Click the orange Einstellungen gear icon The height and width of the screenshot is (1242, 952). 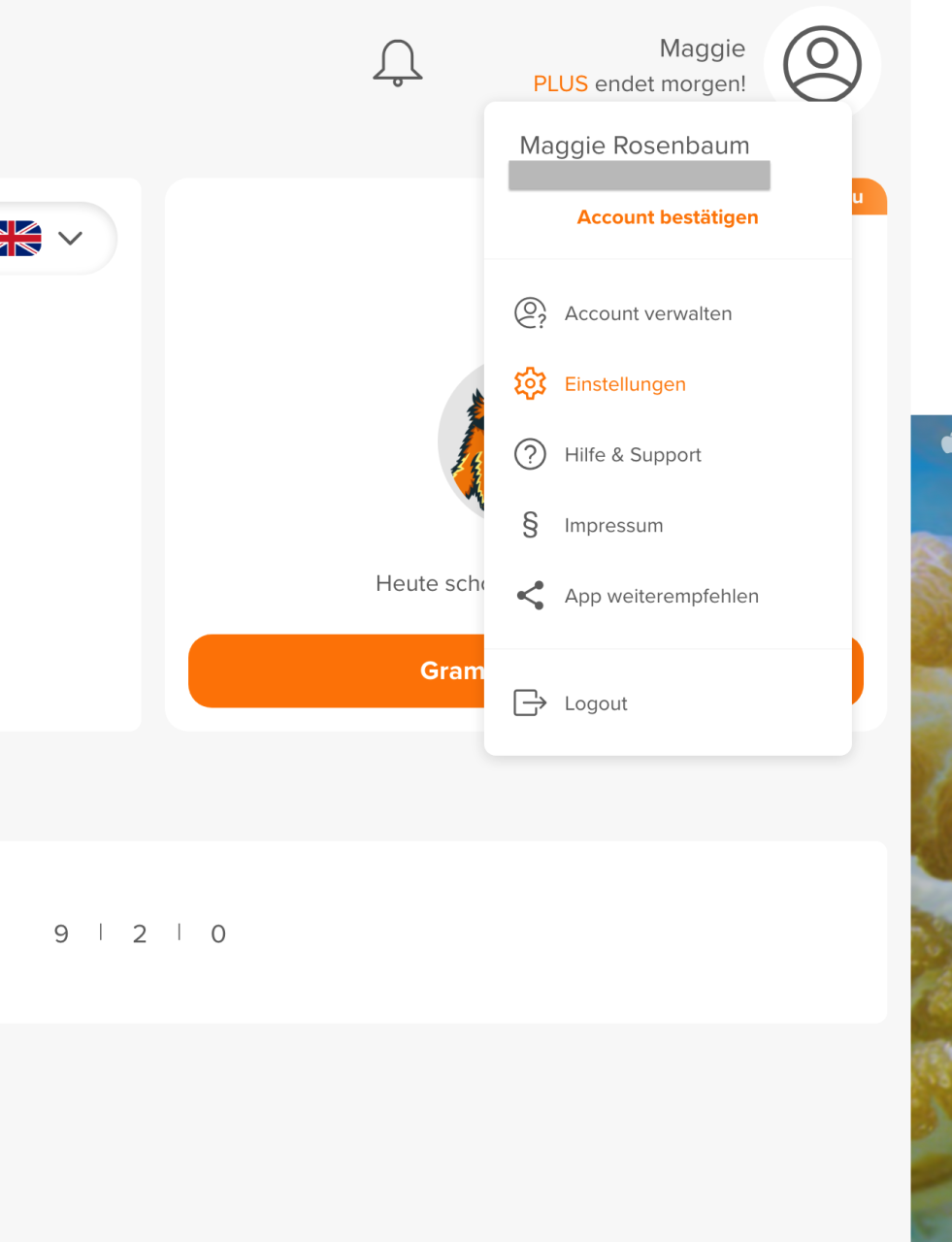click(530, 384)
